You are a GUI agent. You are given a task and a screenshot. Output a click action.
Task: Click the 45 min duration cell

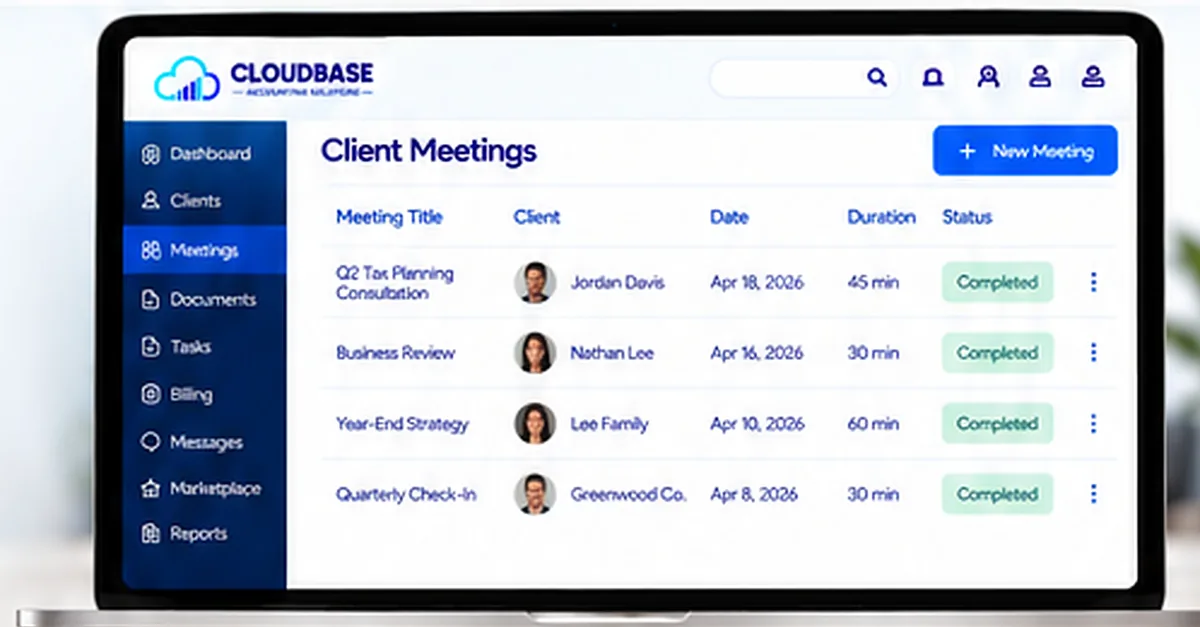(873, 282)
